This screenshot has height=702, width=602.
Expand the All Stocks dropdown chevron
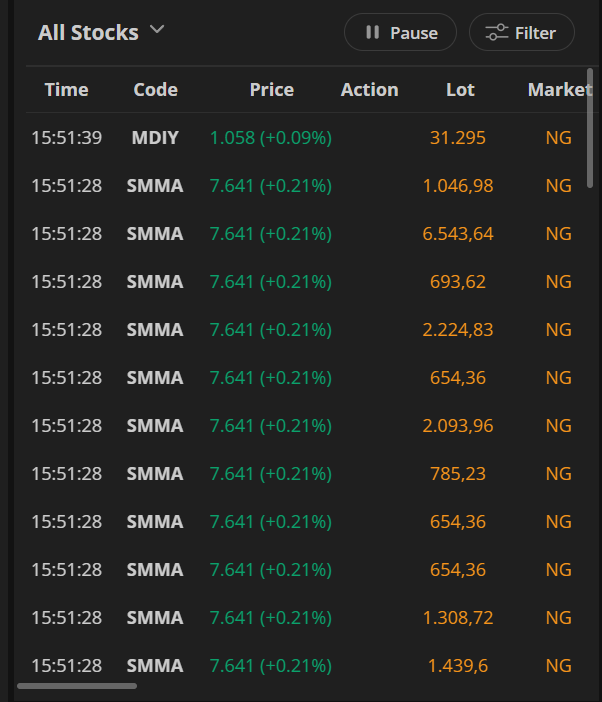pyautogui.click(x=156, y=30)
